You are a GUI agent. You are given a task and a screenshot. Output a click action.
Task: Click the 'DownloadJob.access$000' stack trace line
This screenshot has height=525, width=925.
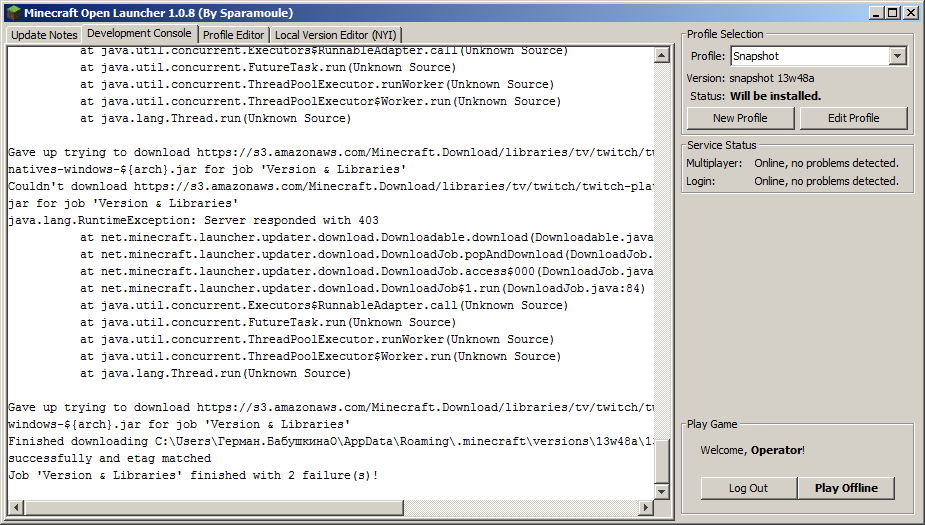[367, 271]
